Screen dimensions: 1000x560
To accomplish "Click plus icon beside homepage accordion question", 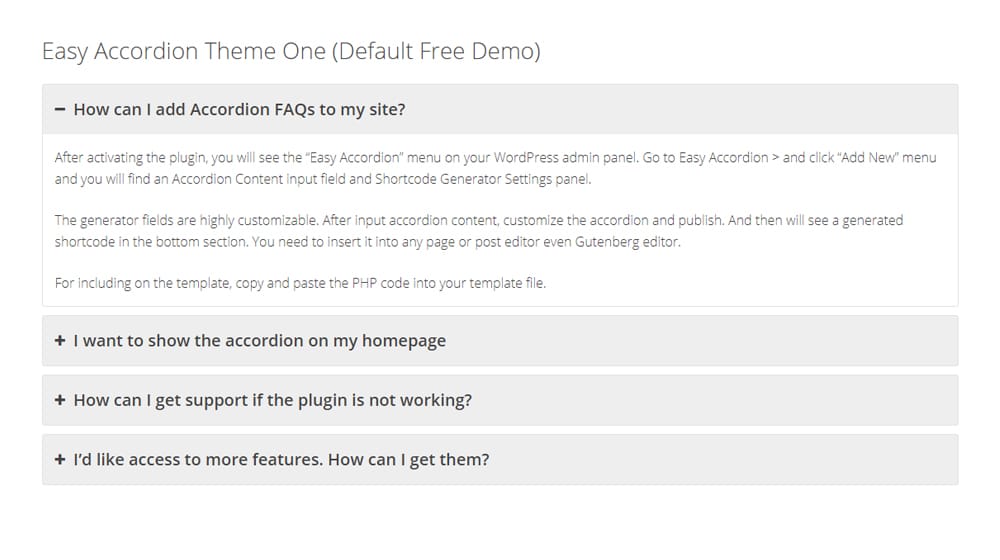I will click(60, 341).
